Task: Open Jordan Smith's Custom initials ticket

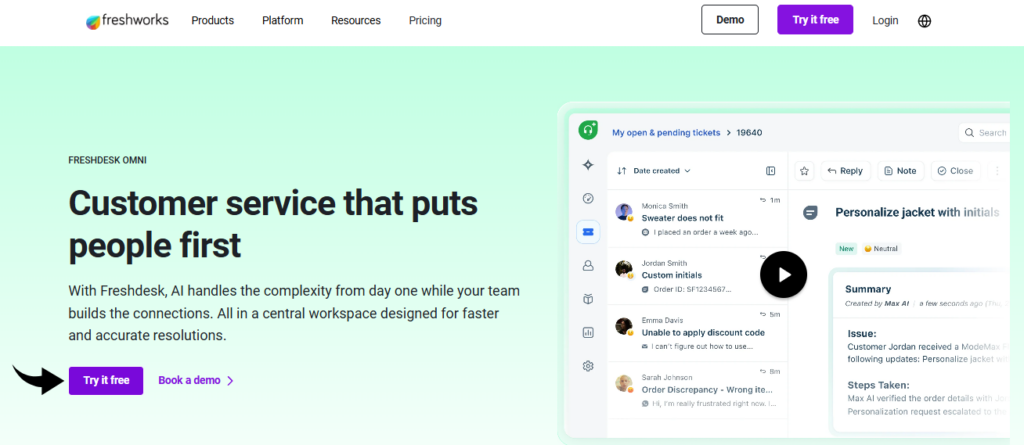Action: (x=697, y=276)
